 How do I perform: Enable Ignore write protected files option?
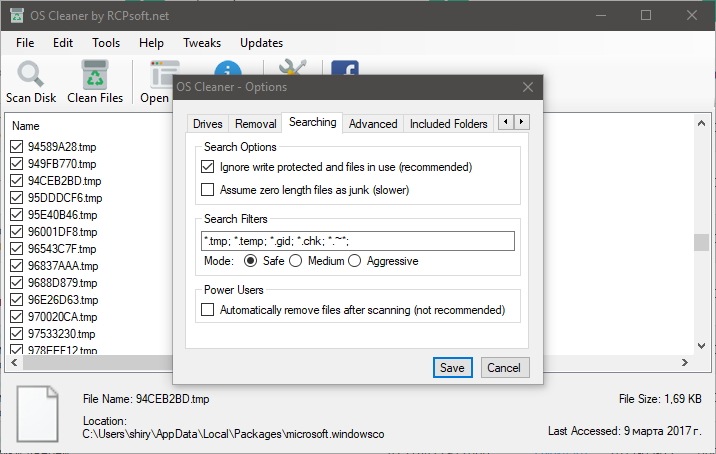coord(207,167)
